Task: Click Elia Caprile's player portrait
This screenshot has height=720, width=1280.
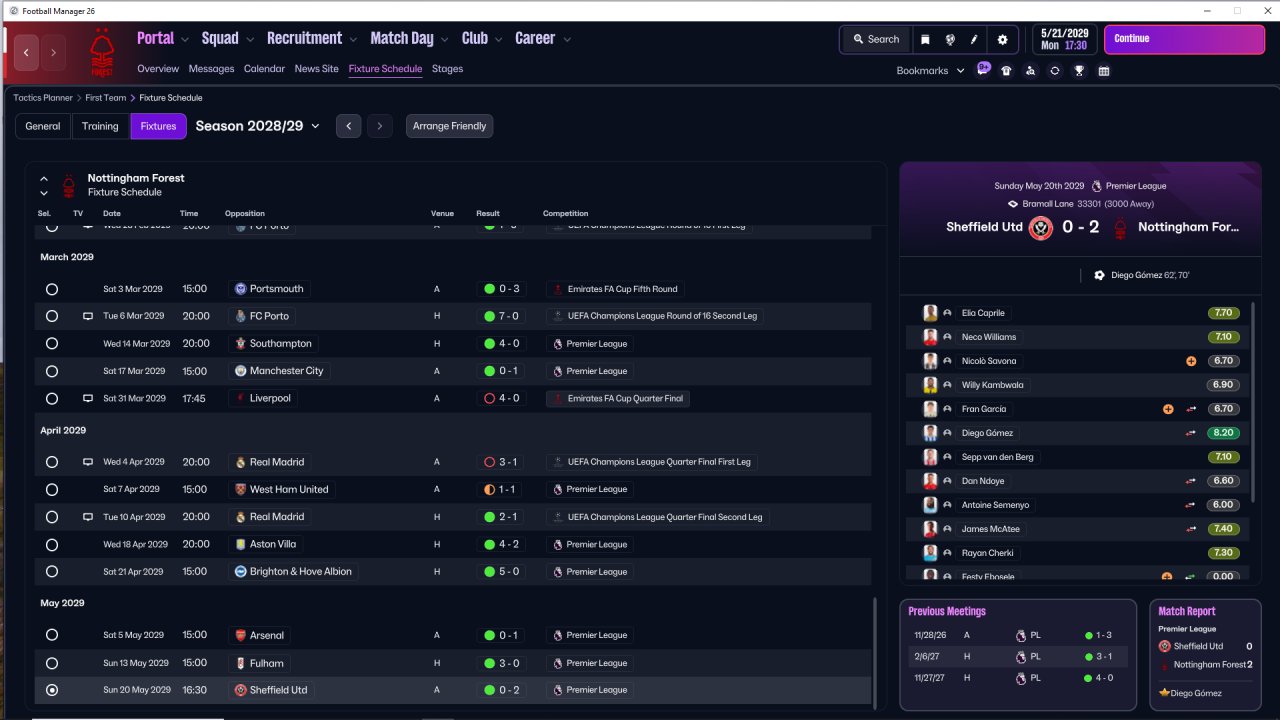Action: 930,313
